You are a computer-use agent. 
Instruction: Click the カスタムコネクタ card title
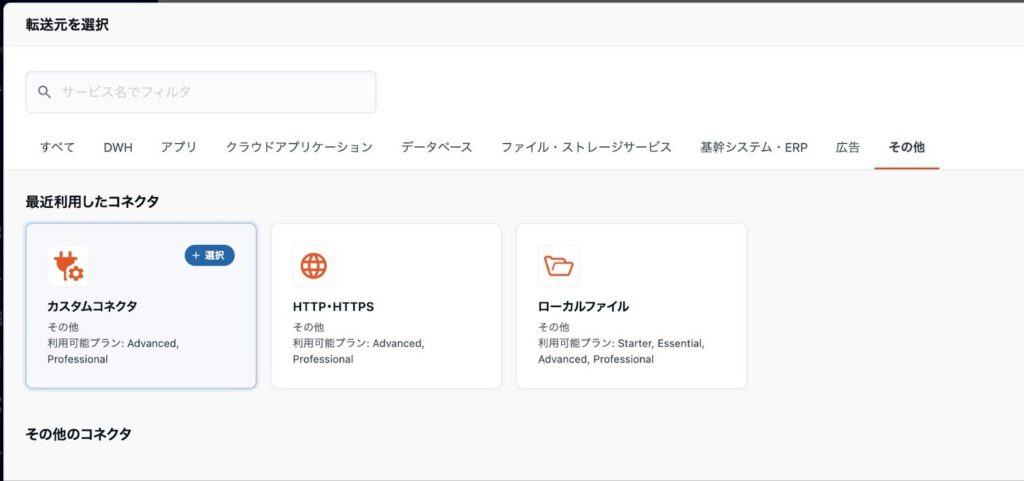(x=92, y=306)
